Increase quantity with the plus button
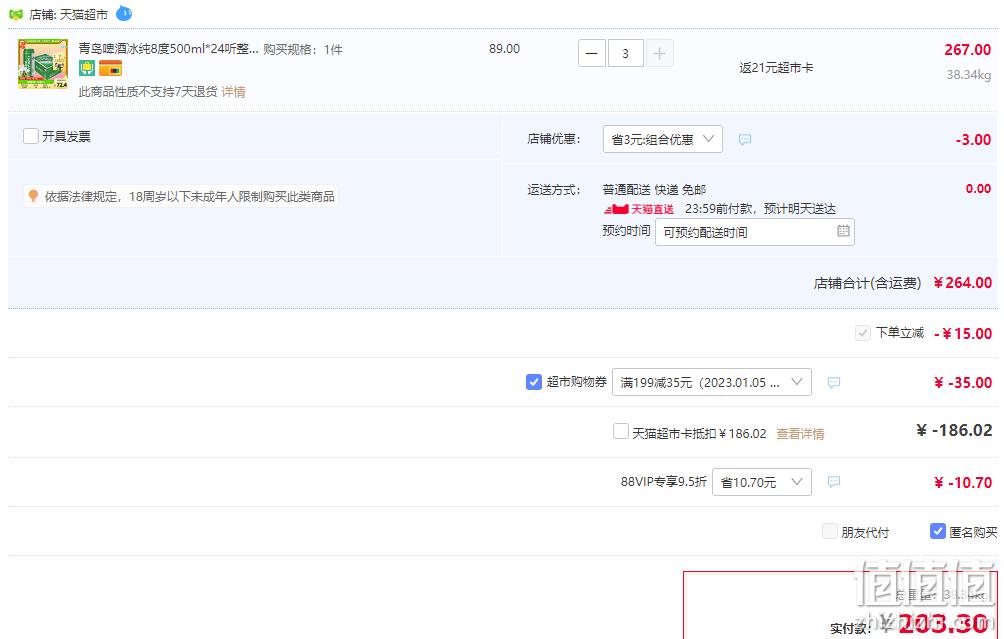Viewport: 1004px width, 639px height. pos(660,53)
